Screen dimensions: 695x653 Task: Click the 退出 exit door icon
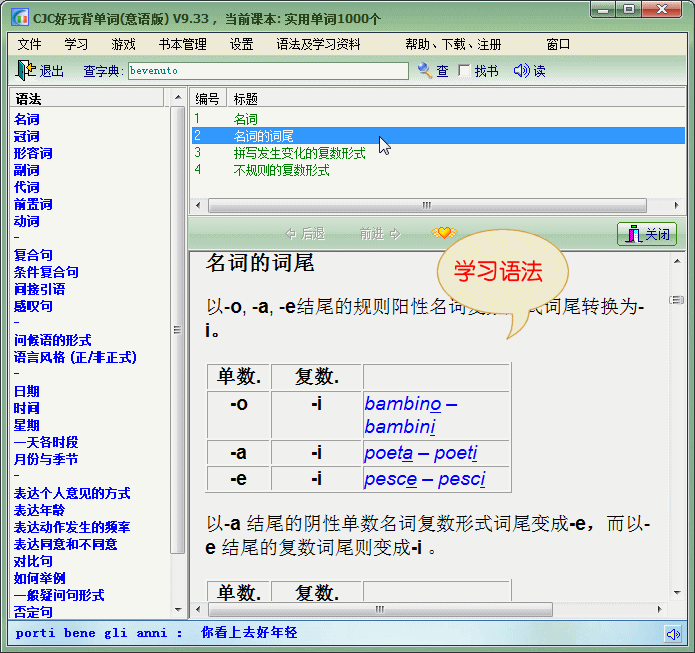pyautogui.click(x=25, y=70)
